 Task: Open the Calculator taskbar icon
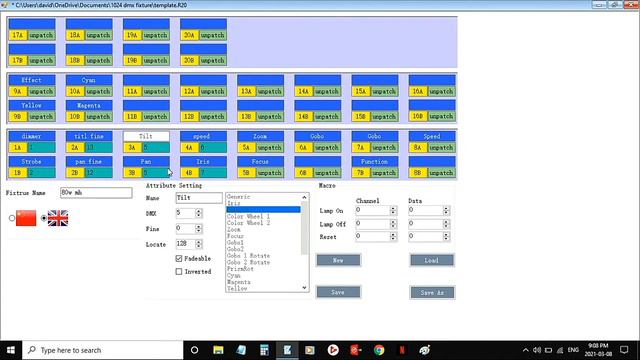click(264, 350)
